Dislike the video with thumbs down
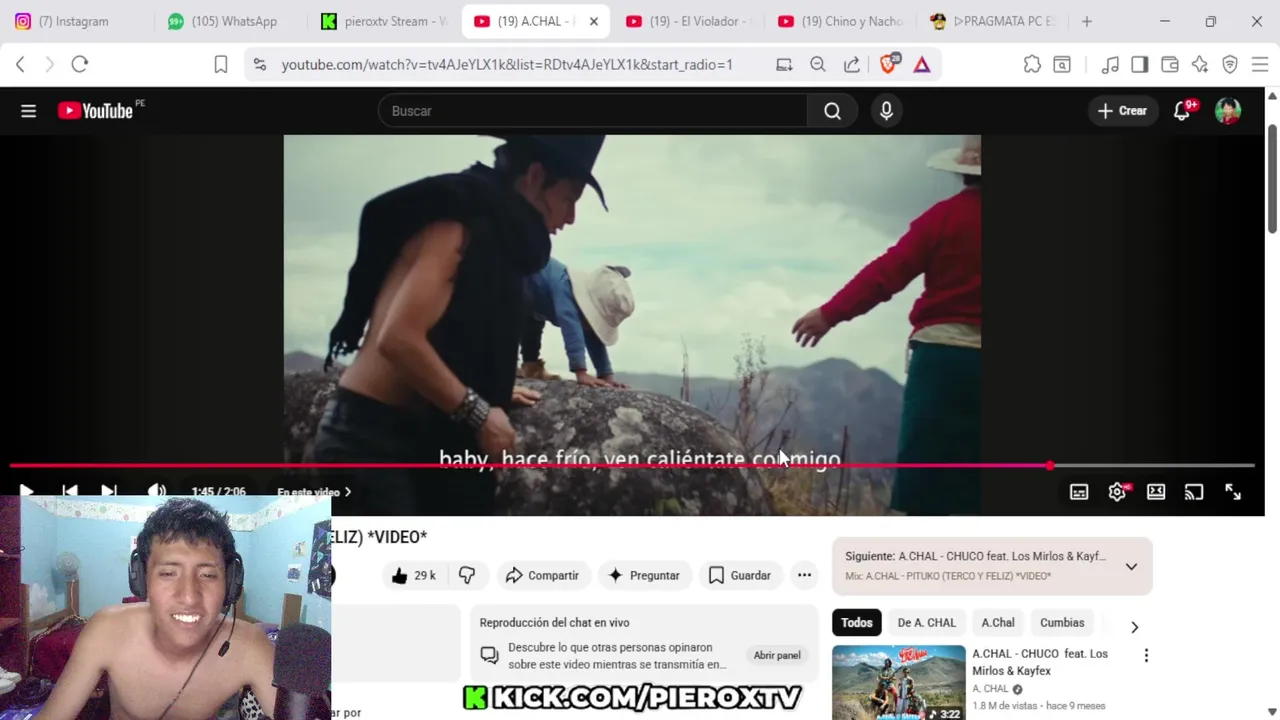1280x720 pixels. pyautogui.click(x=467, y=575)
